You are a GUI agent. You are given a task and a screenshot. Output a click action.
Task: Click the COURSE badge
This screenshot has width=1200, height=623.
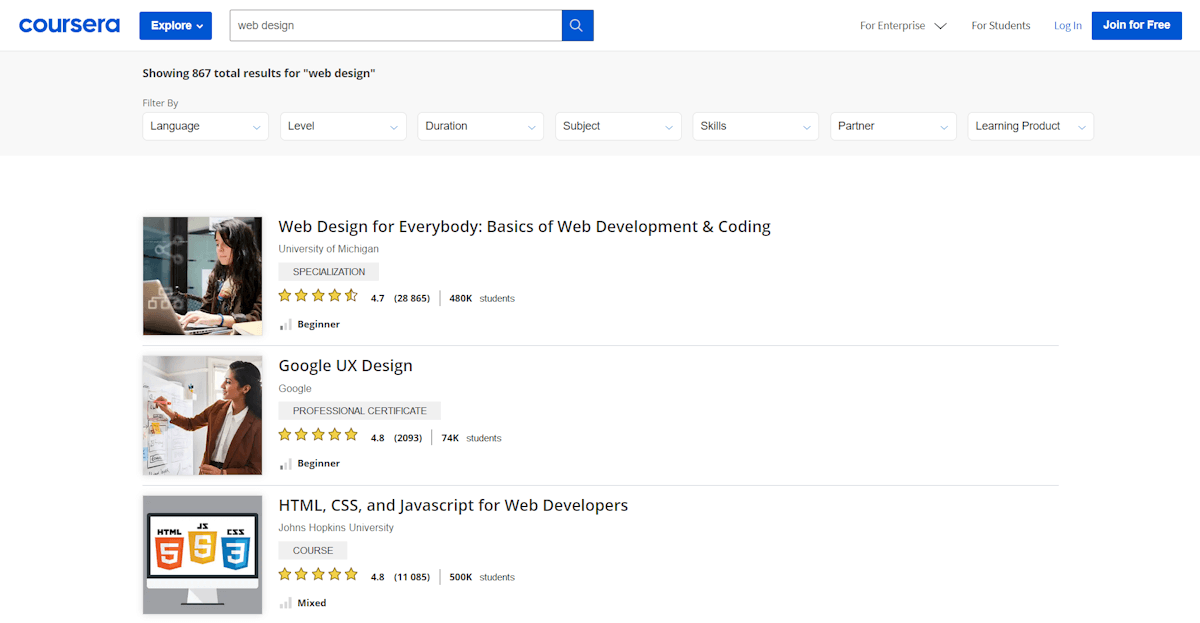click(x=313, y=550)
